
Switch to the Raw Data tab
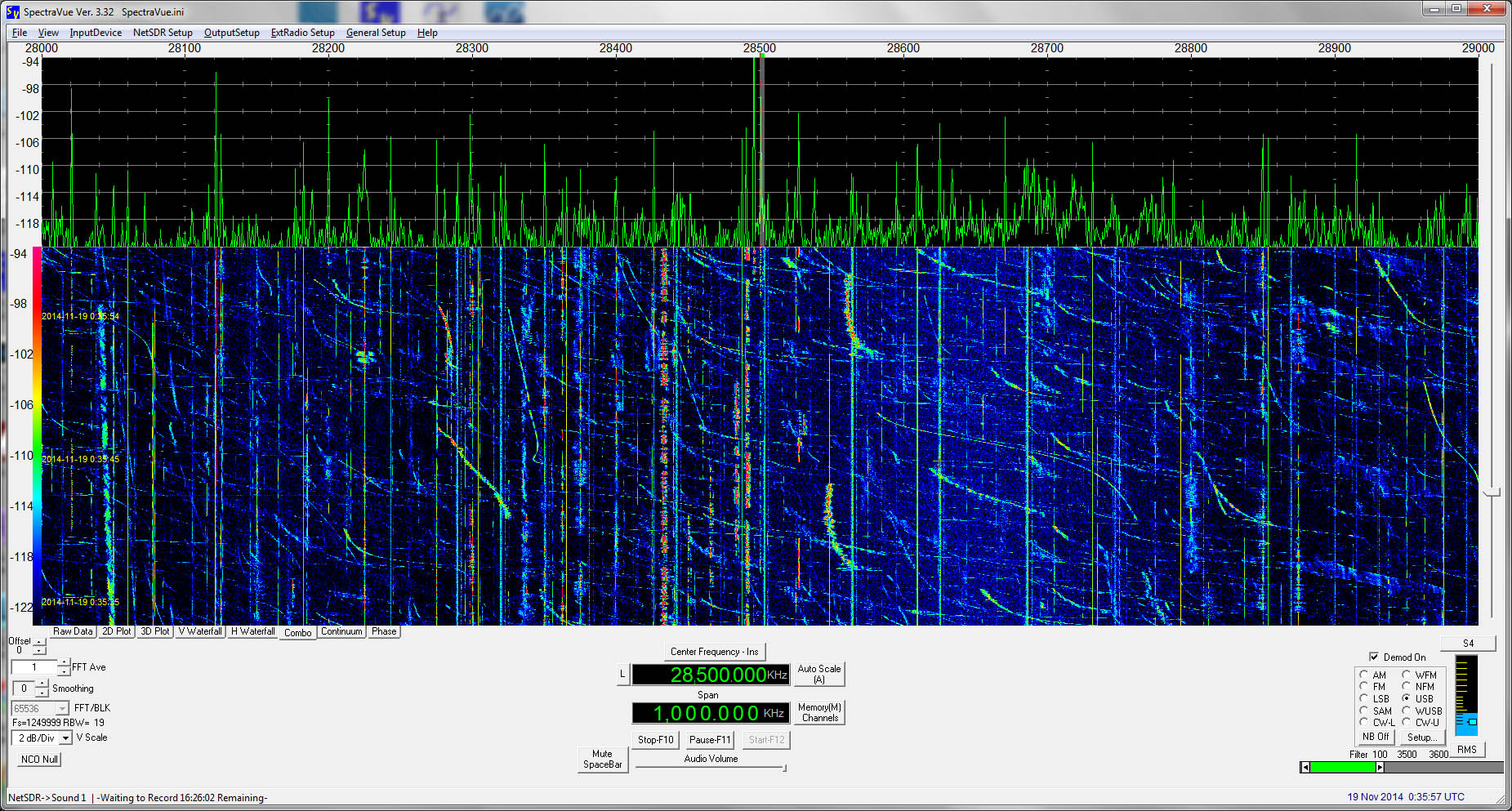click(73, 631)
